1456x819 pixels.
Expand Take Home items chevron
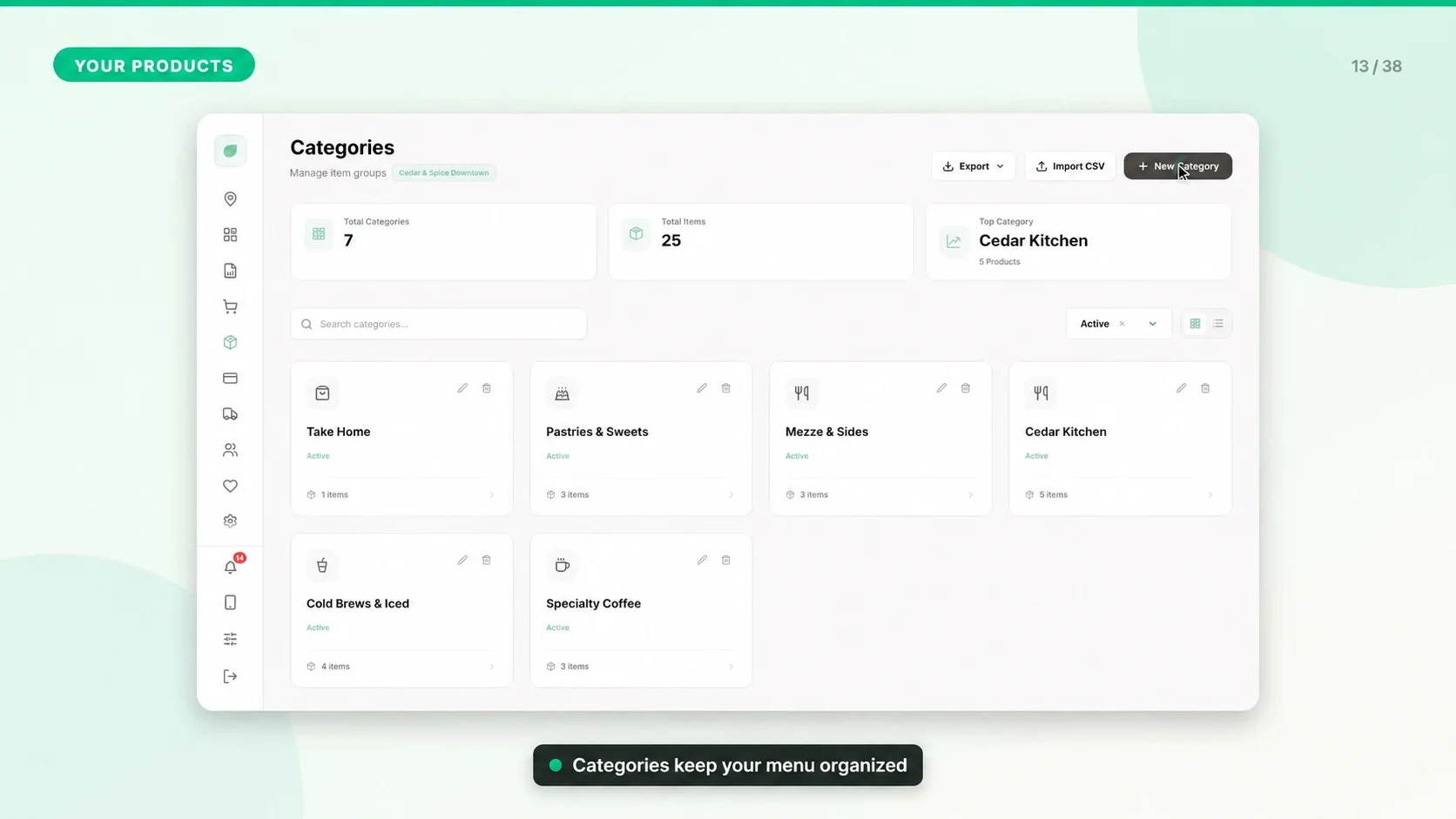click(492, 494)
